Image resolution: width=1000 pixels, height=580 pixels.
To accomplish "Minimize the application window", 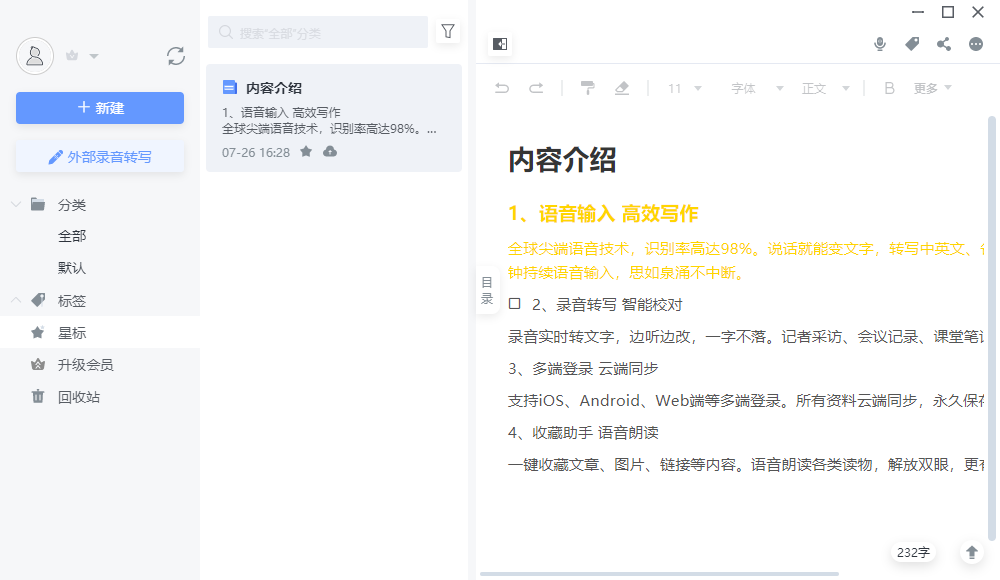I will pyautogui.click(x=918, y=12).
